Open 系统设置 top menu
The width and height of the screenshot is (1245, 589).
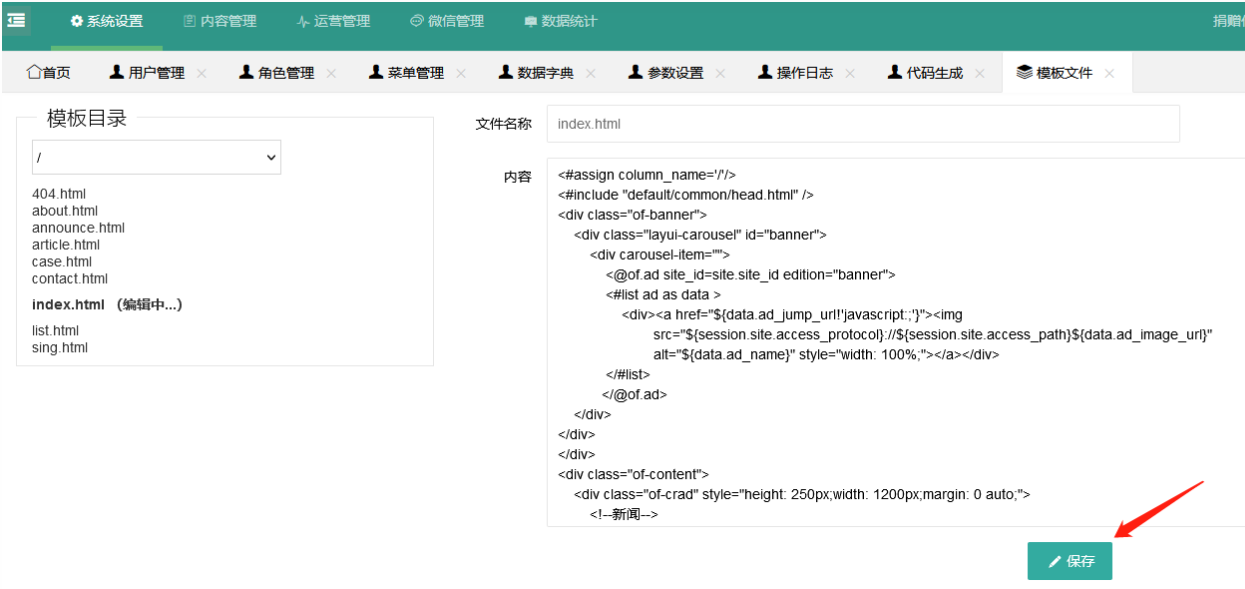(106, 21)
